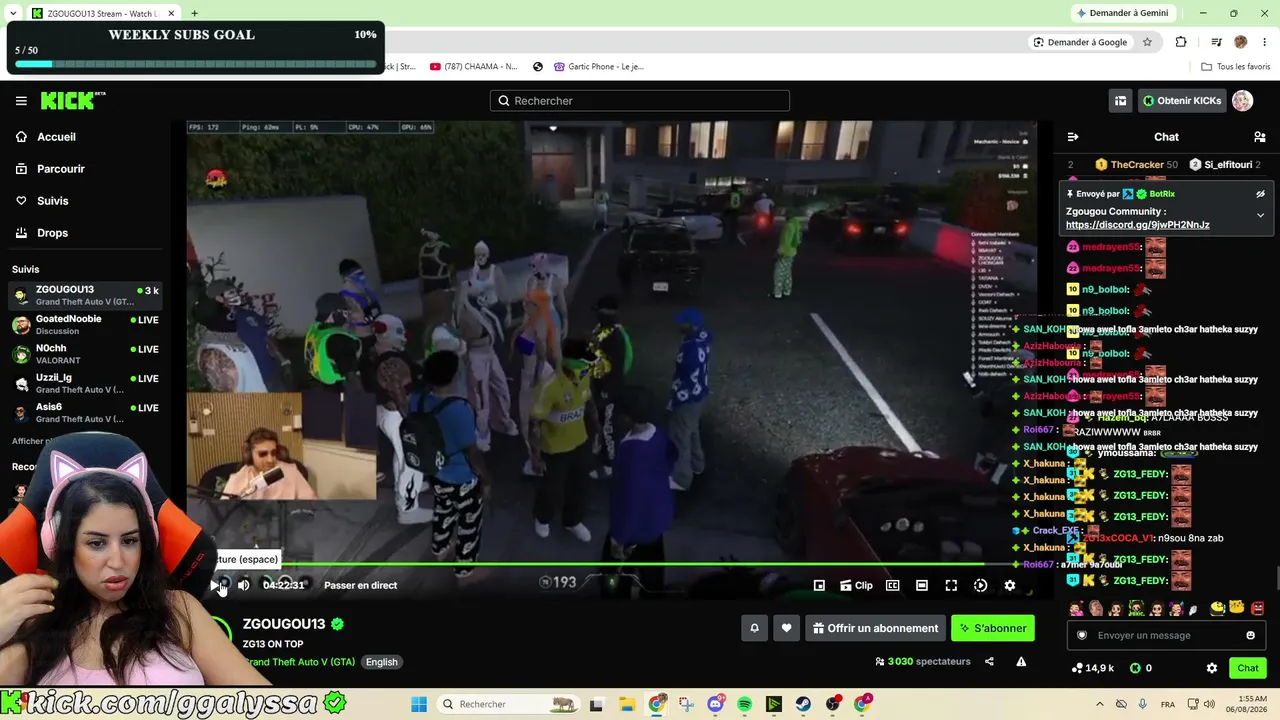Switch to the ZGOUGOU13 Stream tab
Screen dimensions: 1280x720
103,13
